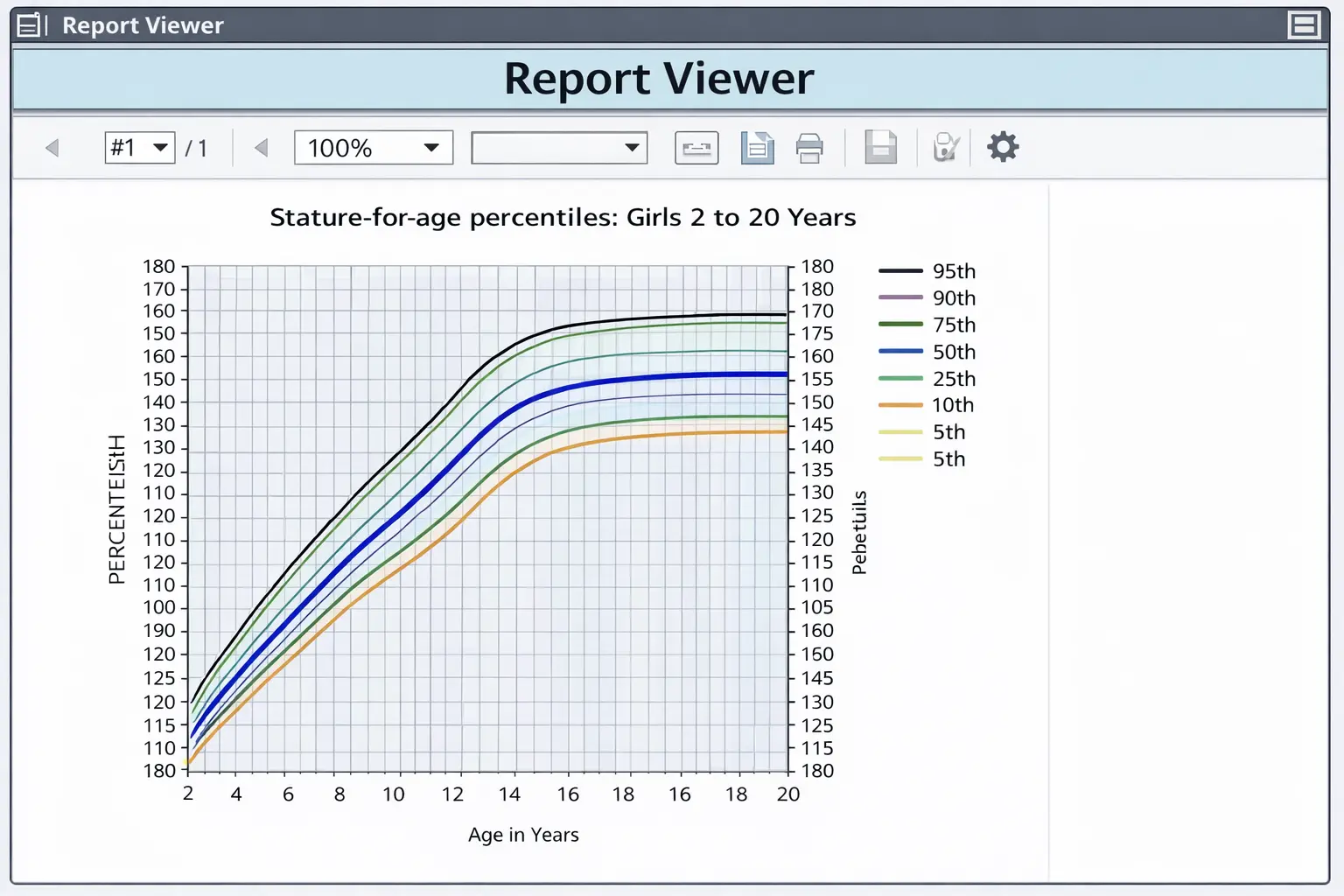Image resolution: width=1344 pixels, height=896 pixels.
Task: Click the page width fit icon
Action: tap(696, 147)
